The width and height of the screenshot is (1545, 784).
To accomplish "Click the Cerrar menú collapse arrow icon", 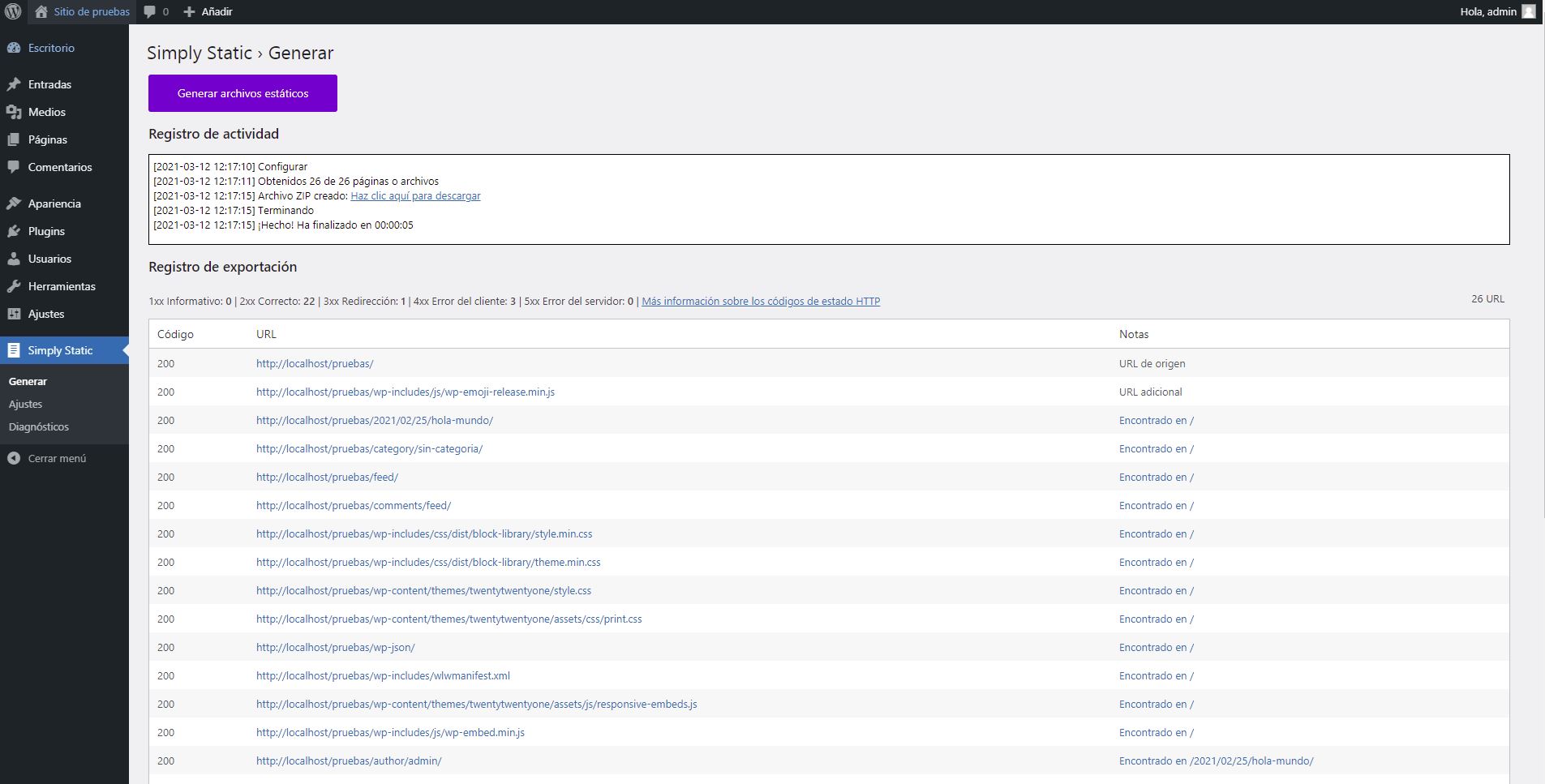I will point(14,458).
